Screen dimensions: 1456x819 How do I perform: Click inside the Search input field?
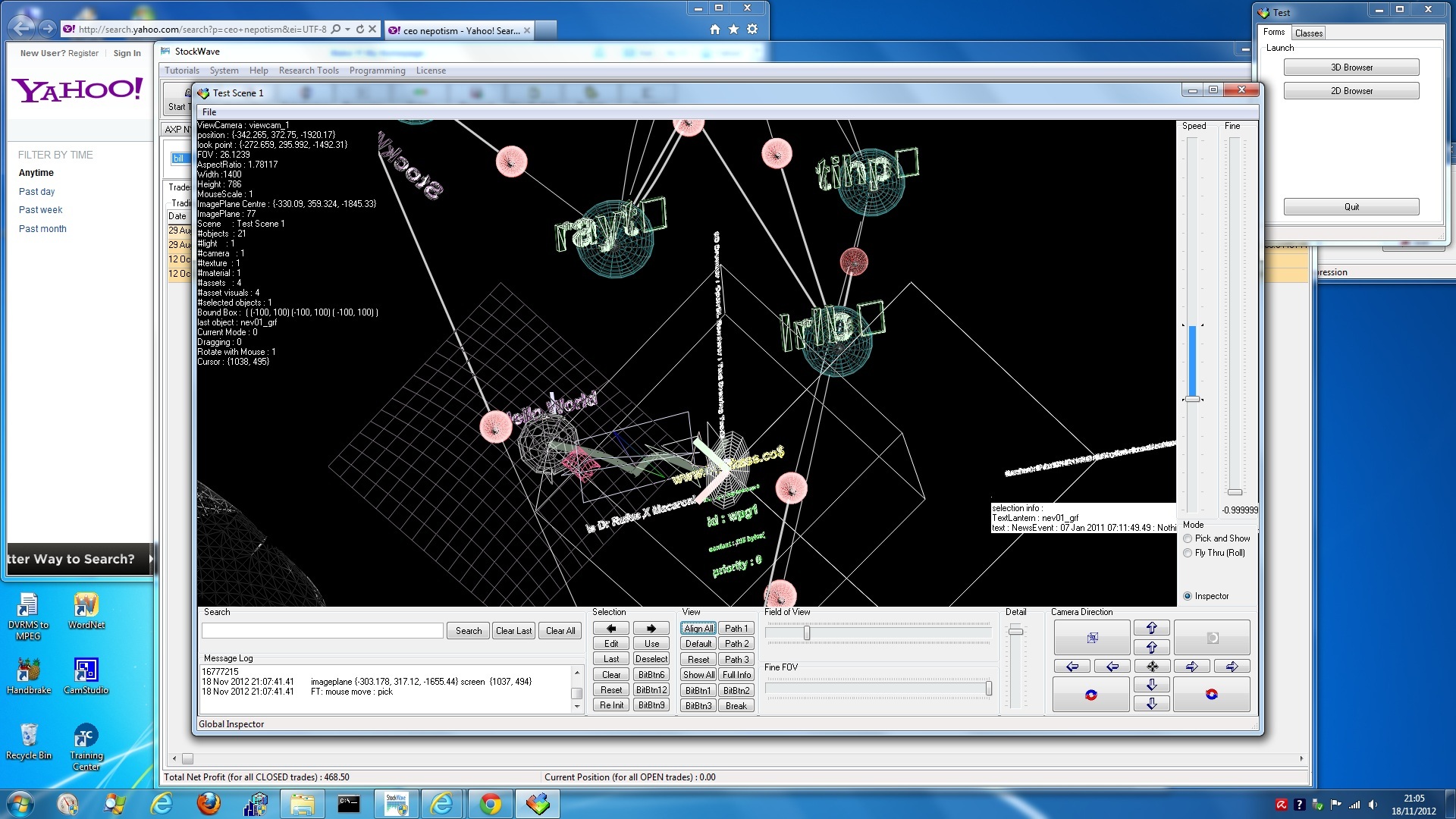(x=322, y=630)
